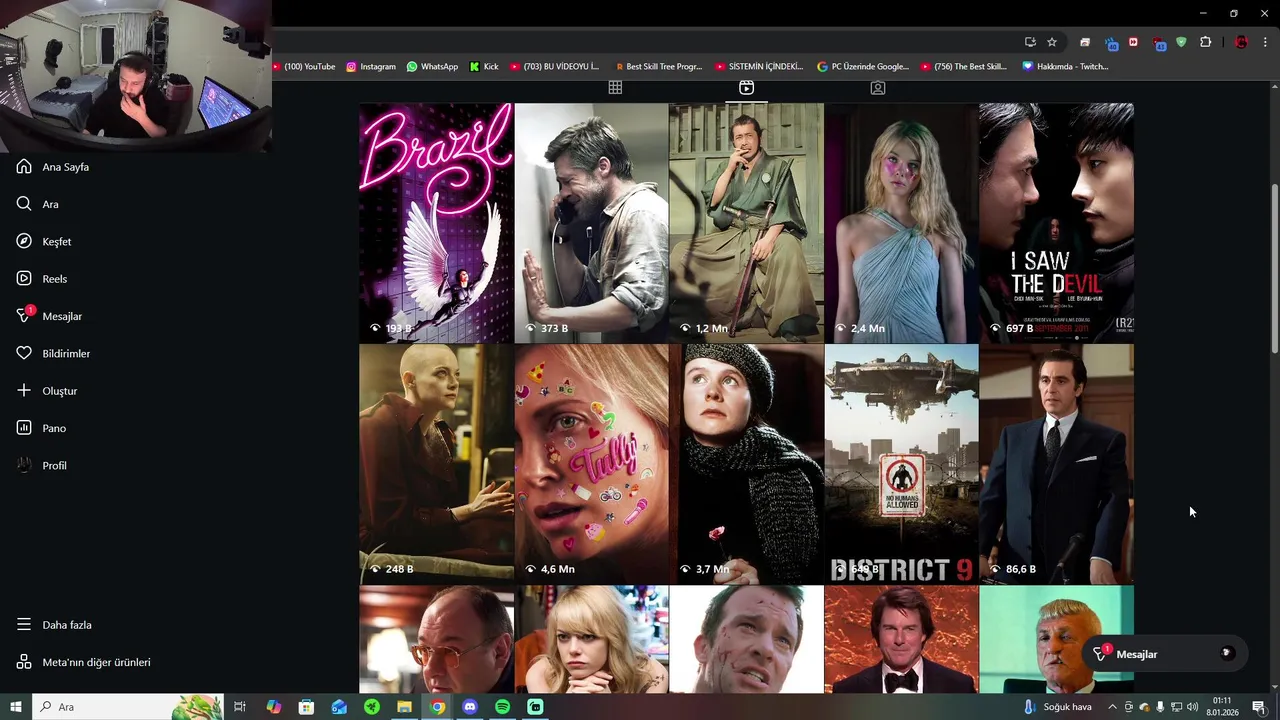Open the Ara search option in sidebar
The height and width of the screenshot is (720, 1280).
[x=38, y=204]
